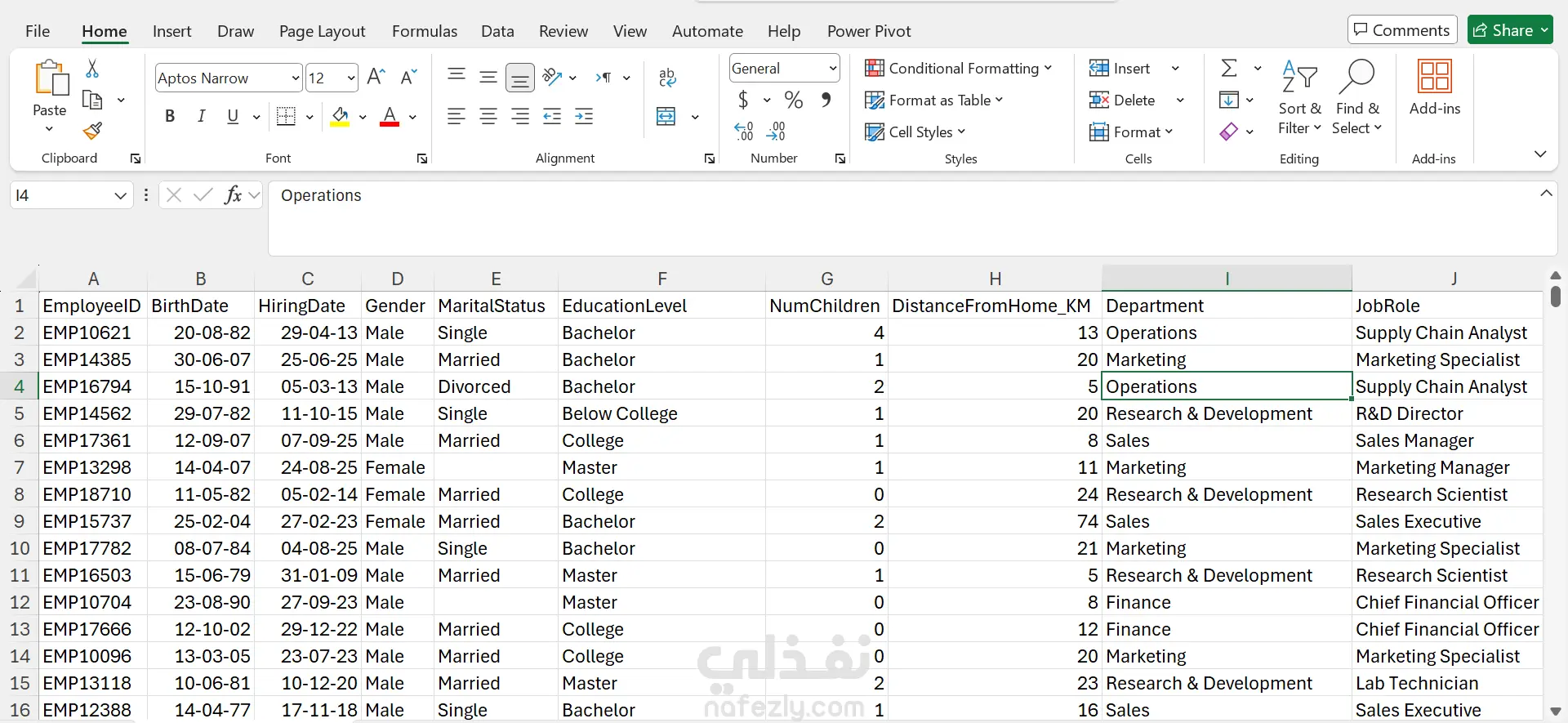
Task: Expand the formula bar
Action: coord(1546,194)
